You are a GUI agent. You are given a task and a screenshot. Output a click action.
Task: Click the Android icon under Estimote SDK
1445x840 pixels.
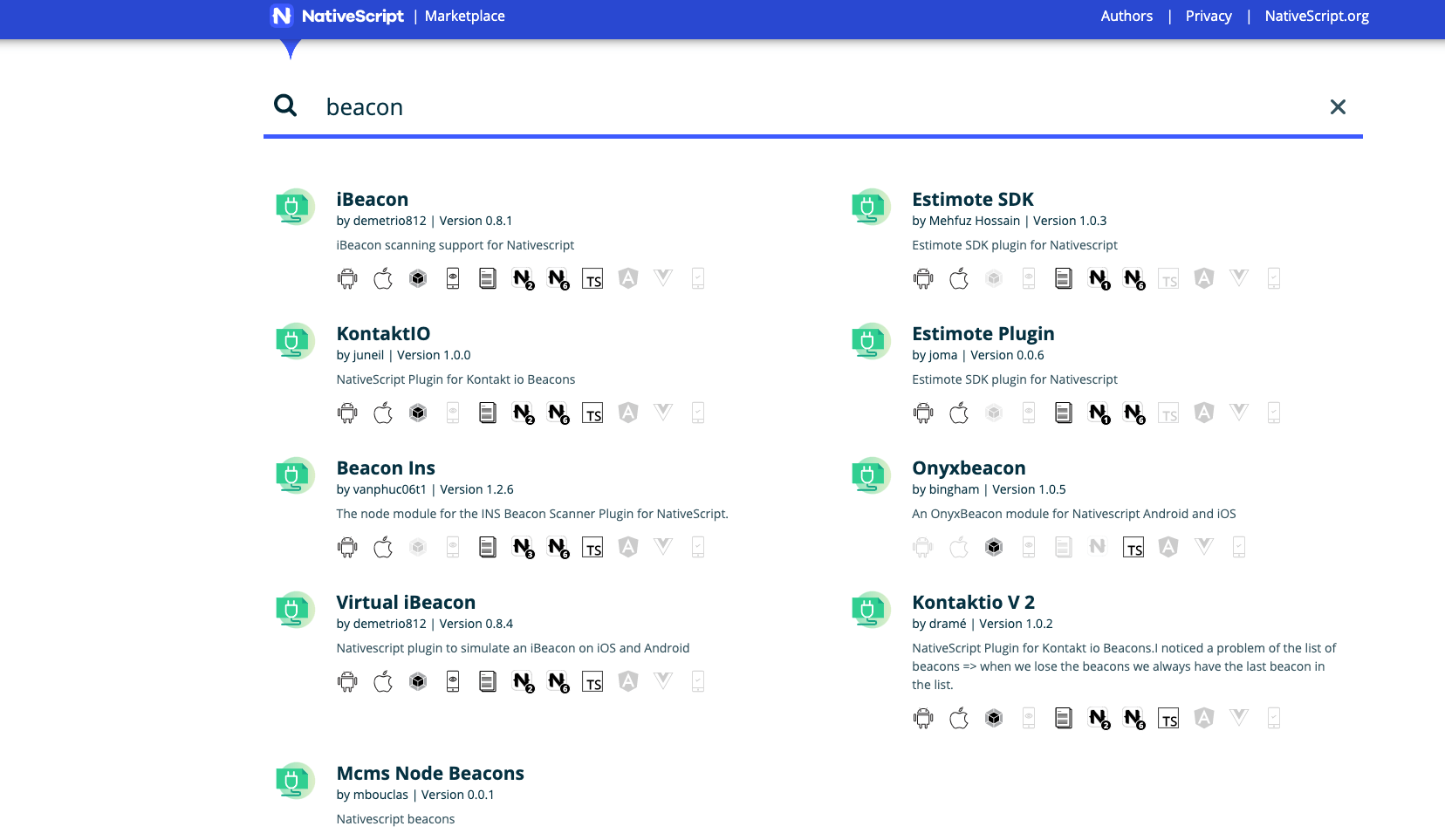(923, 278)
